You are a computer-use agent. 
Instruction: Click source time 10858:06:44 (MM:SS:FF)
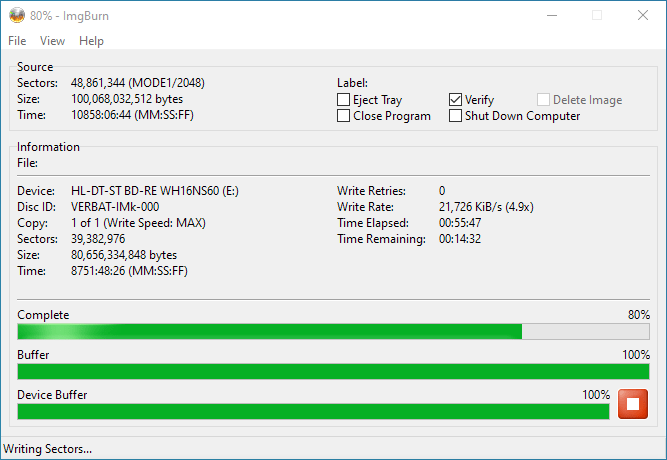coord(132,115)
